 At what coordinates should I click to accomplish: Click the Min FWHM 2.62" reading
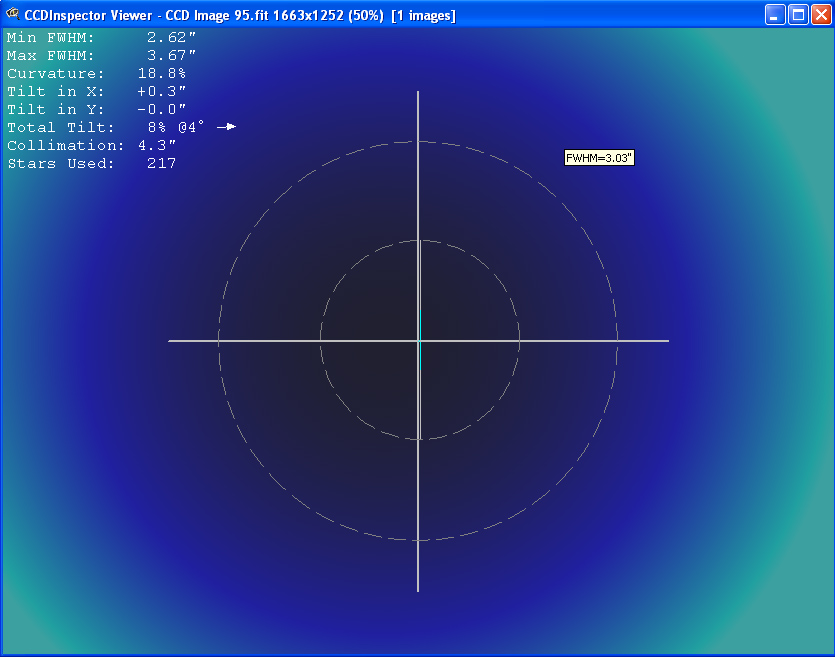(x=101, y=38)
